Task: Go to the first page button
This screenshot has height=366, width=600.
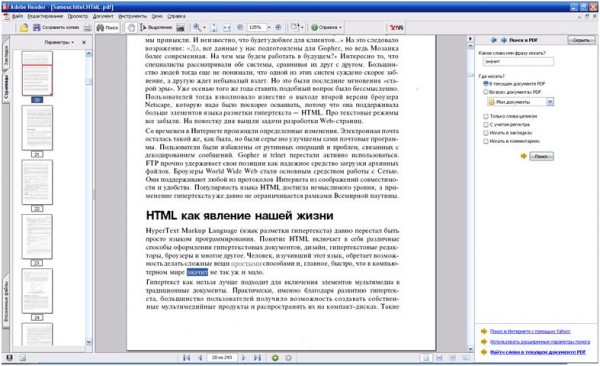Action: click(x=187, y=358)
